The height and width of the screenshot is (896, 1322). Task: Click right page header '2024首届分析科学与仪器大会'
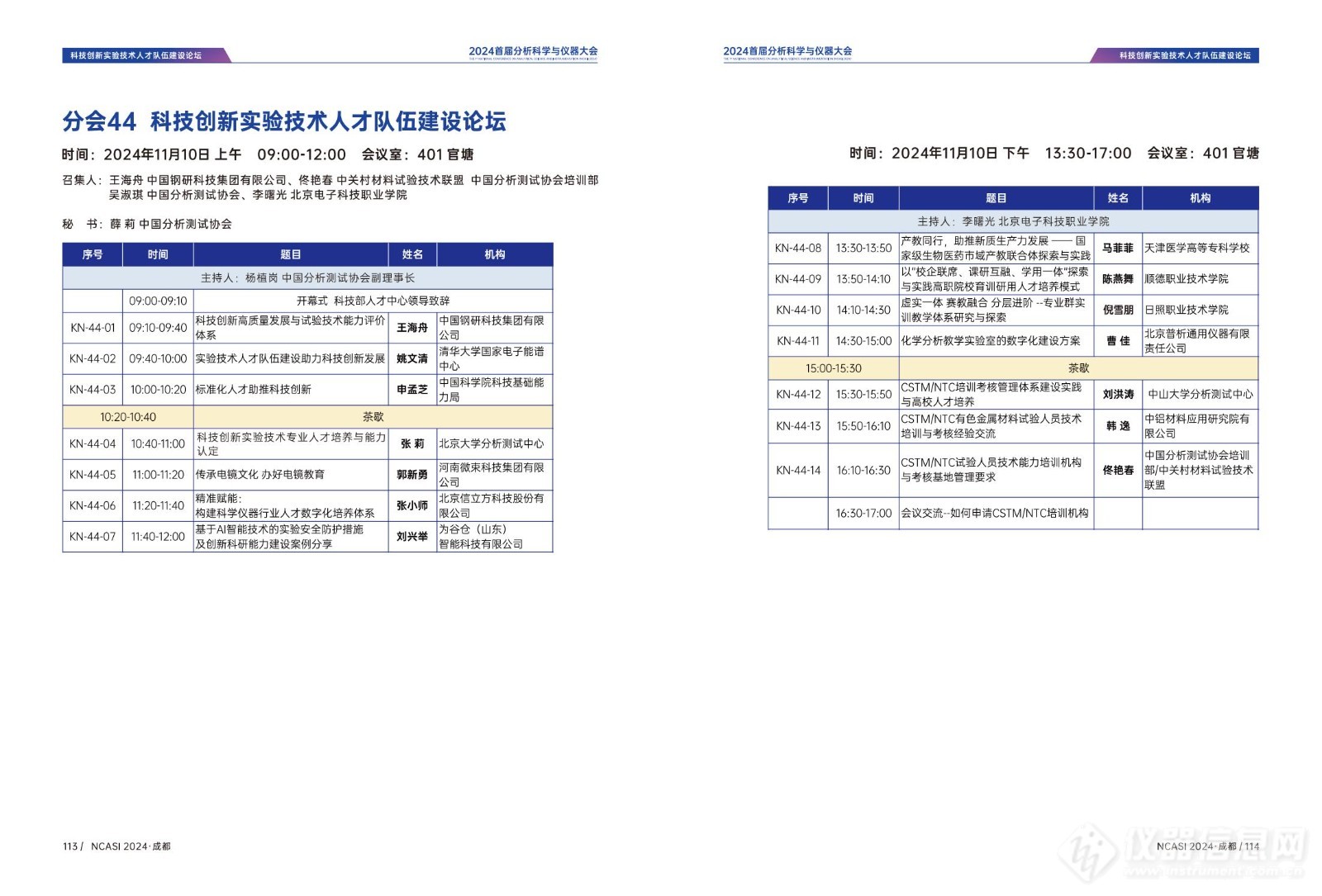pyautogui.click(x=787, y=51)
